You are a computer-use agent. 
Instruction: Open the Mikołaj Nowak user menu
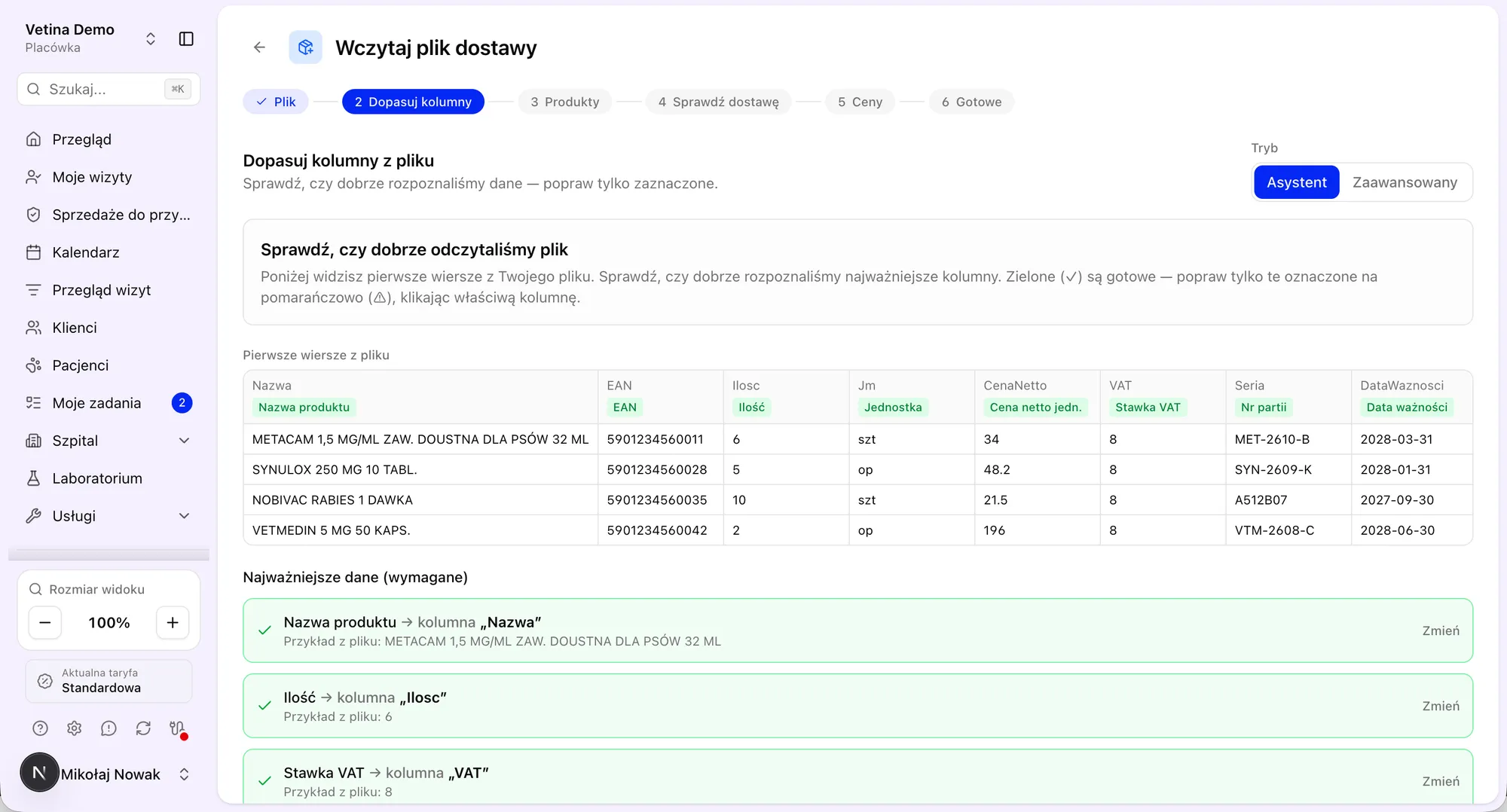[x=109, y=774]
